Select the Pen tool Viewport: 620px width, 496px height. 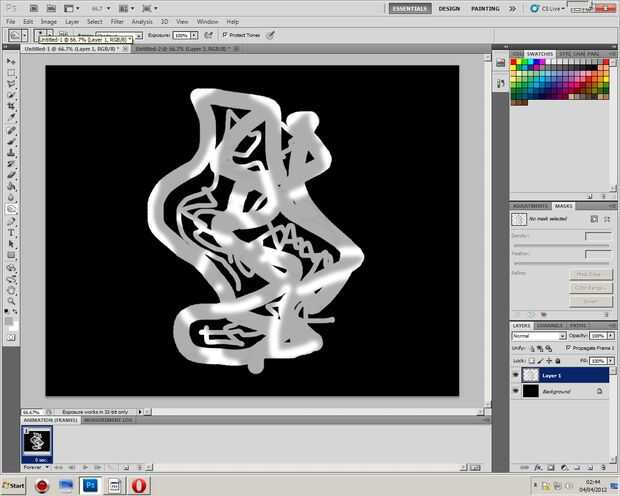[x=11, y=221]
